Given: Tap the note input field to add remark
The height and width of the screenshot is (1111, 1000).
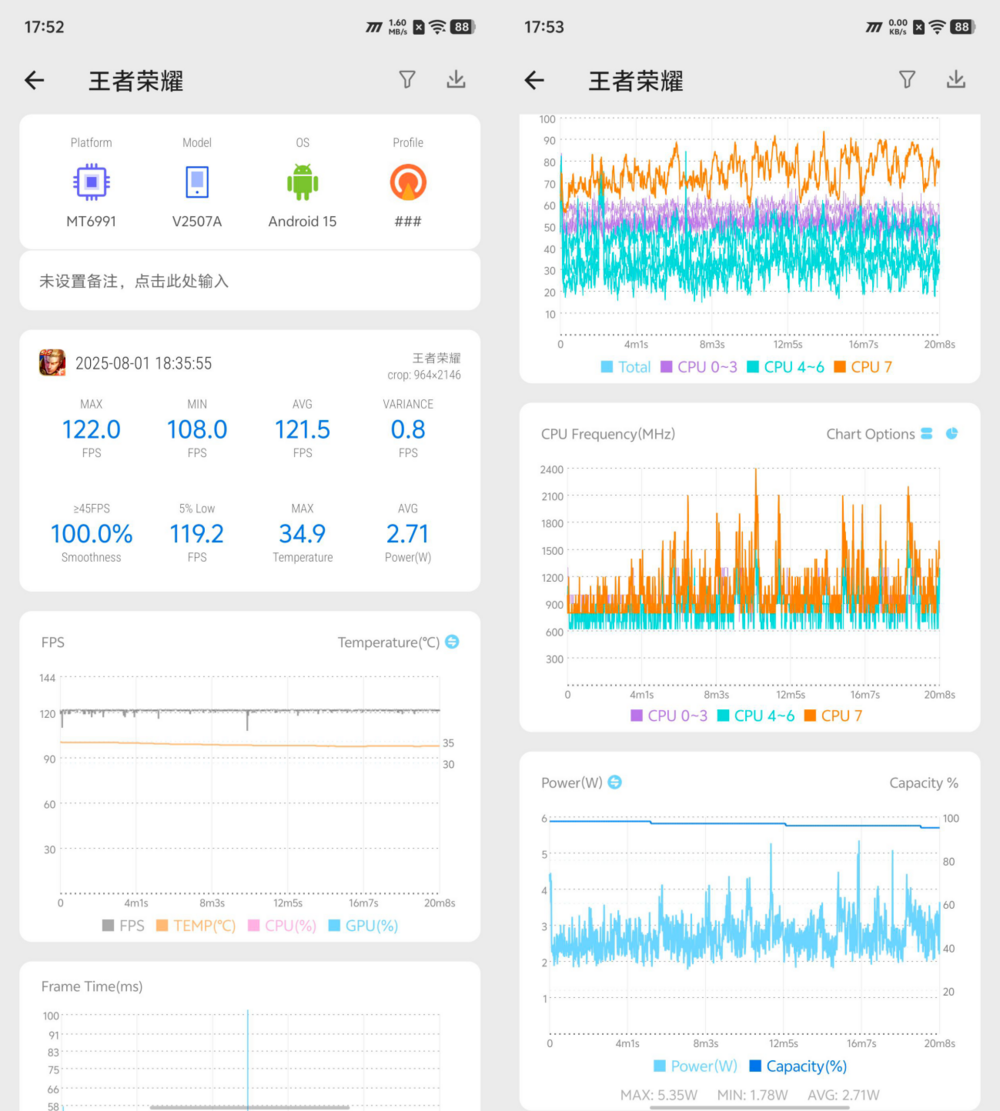Looking at the screenshot, I should point(249,281).
